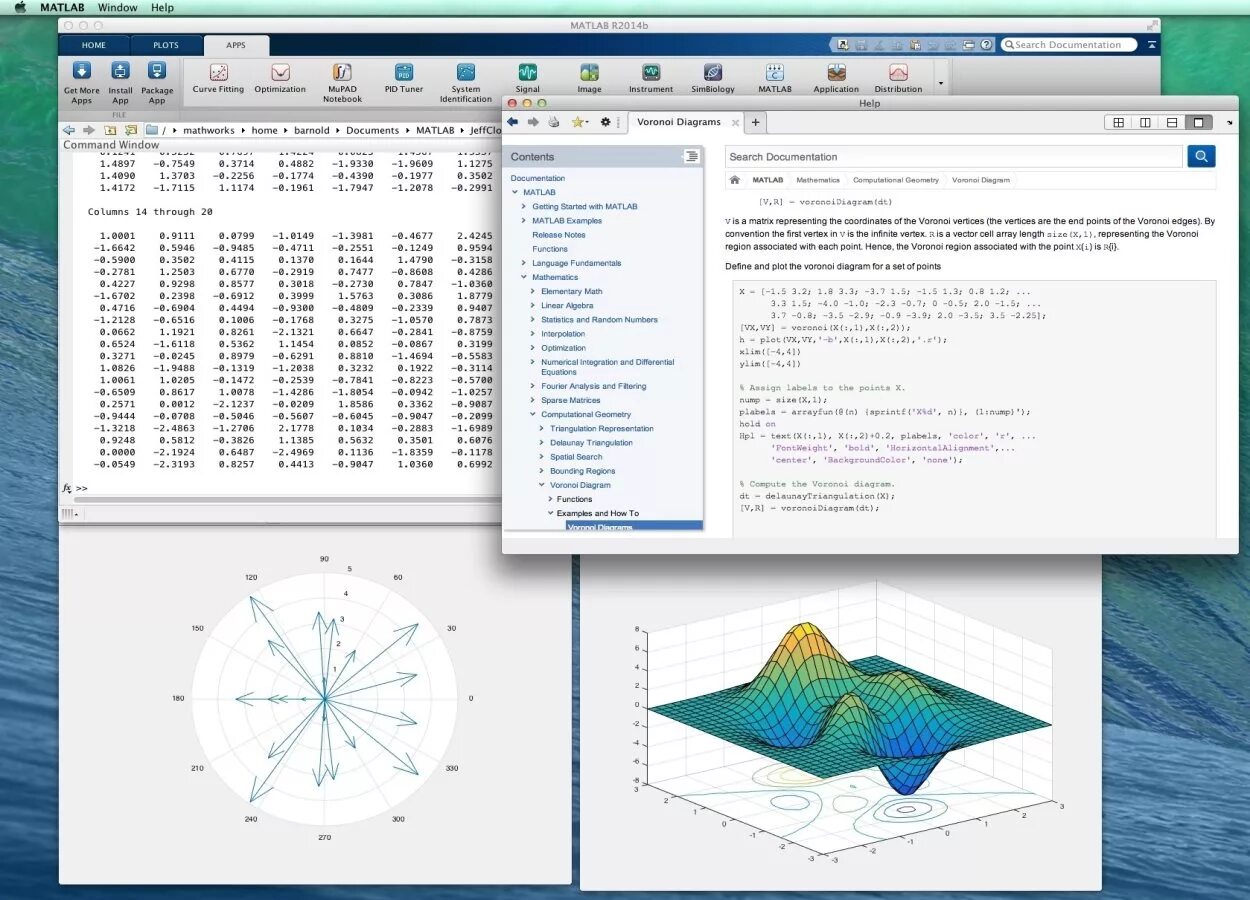This screenshot has width=1250, height=900.
Task: Select side-by-side layout in Help
Action: [x=1145, y=122]
